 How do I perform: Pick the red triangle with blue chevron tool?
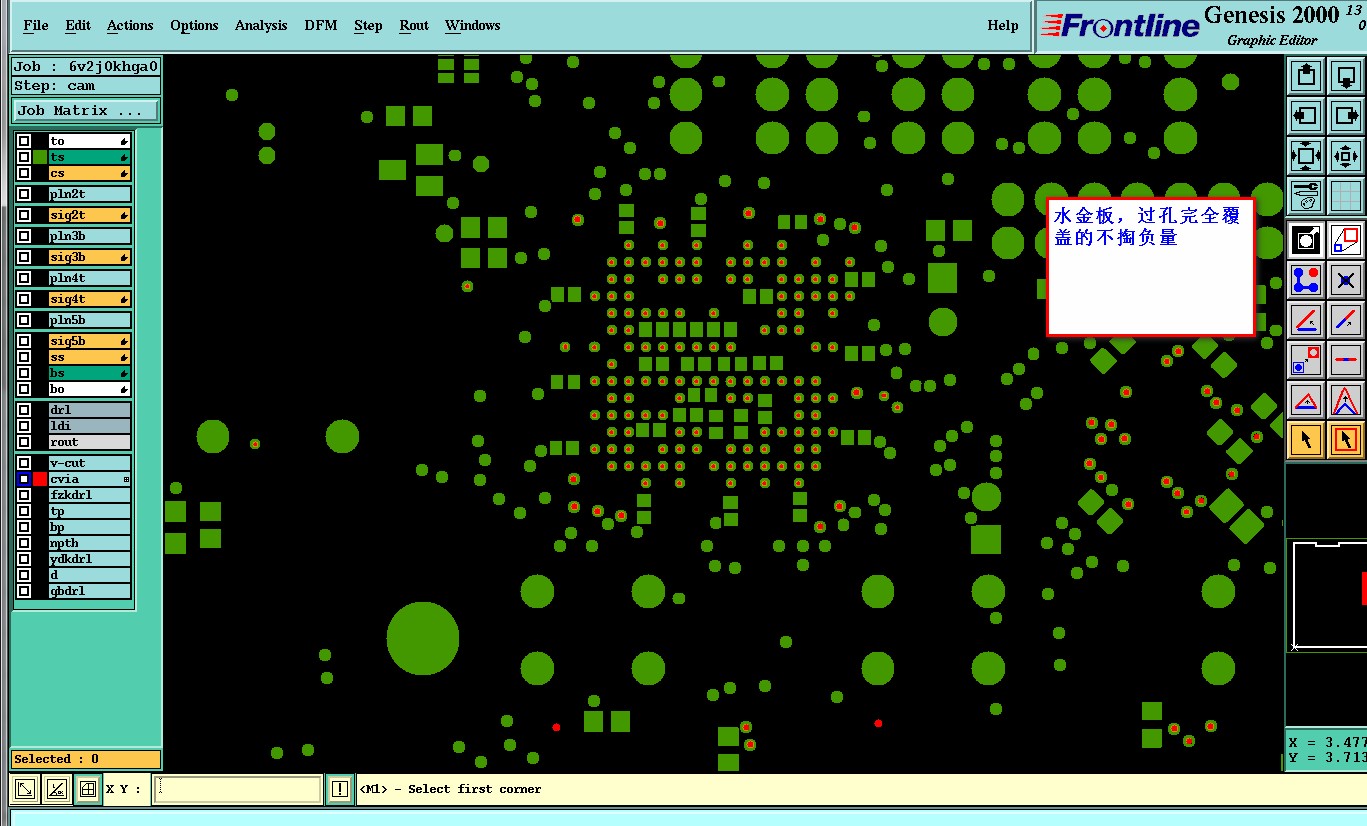1346,400
